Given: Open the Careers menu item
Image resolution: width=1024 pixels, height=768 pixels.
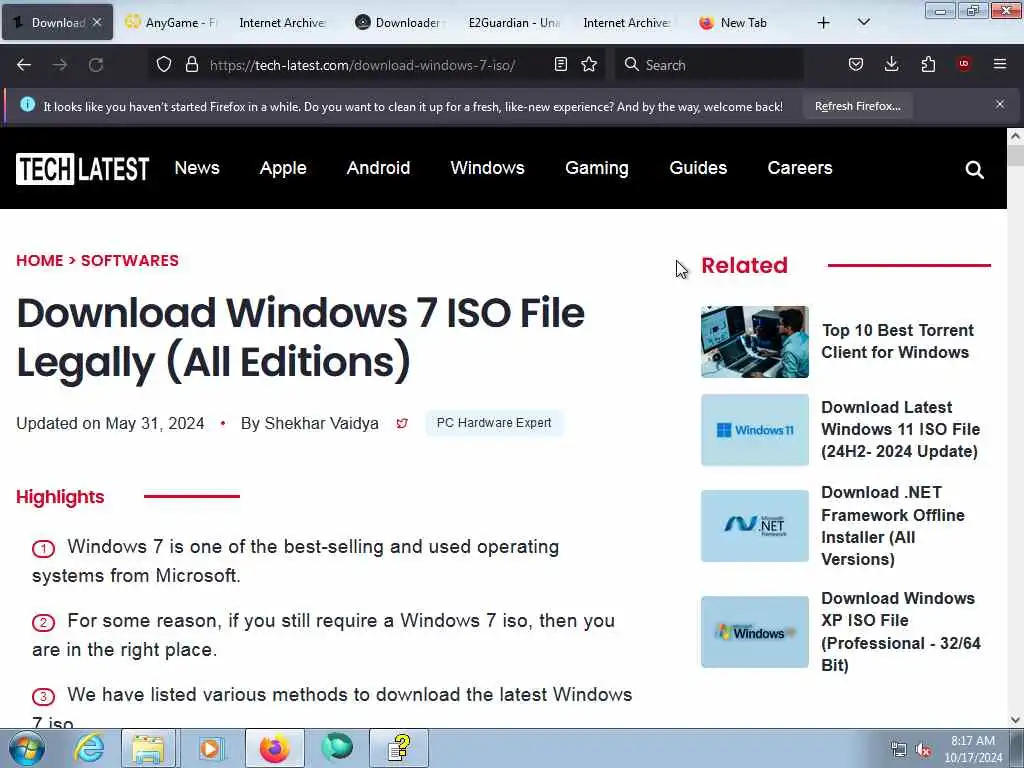Looking at the screenshot, I should click(799, 168).
